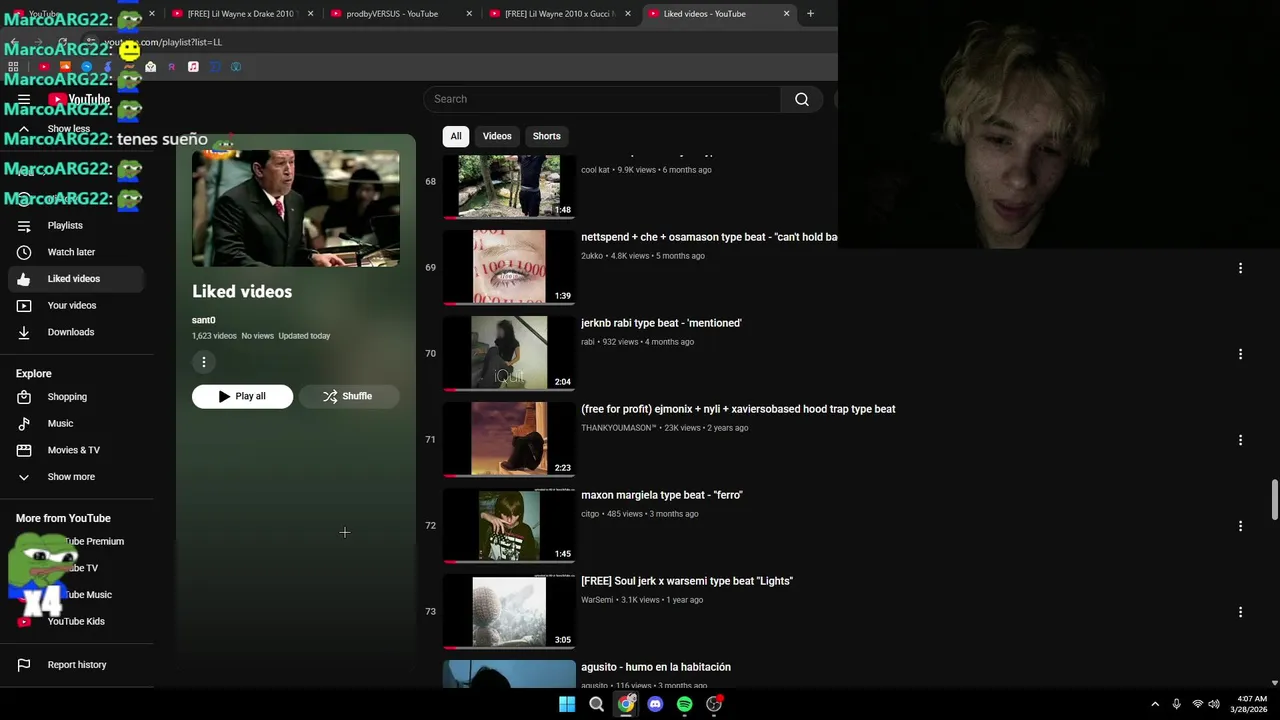Open YouTube Kids link

[x=76, y=622]
